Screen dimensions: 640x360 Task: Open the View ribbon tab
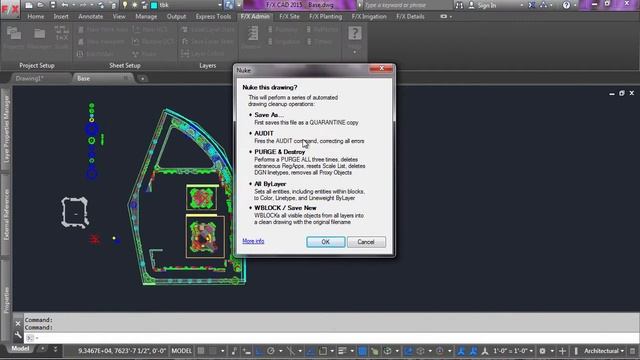[119, 17]
